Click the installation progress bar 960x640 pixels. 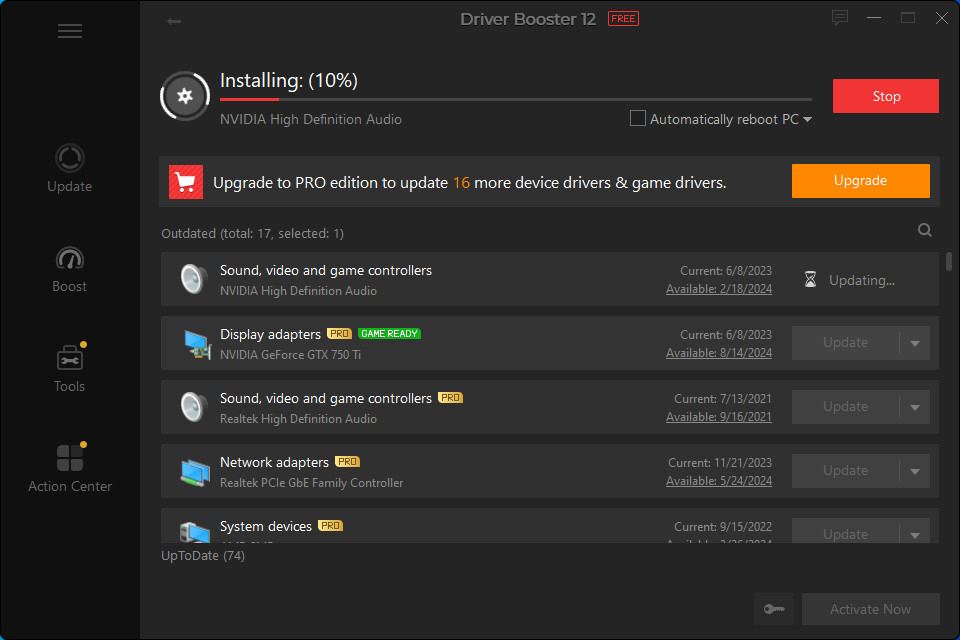point(516,99)
